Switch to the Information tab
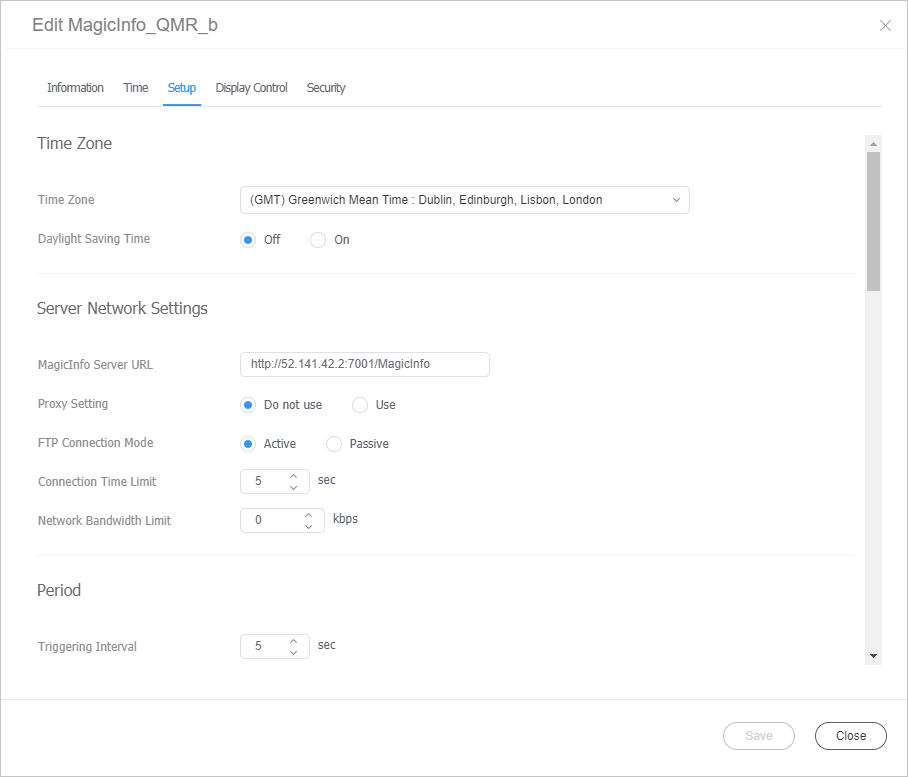The image size is (908, 777). click(x=75, y=88)
